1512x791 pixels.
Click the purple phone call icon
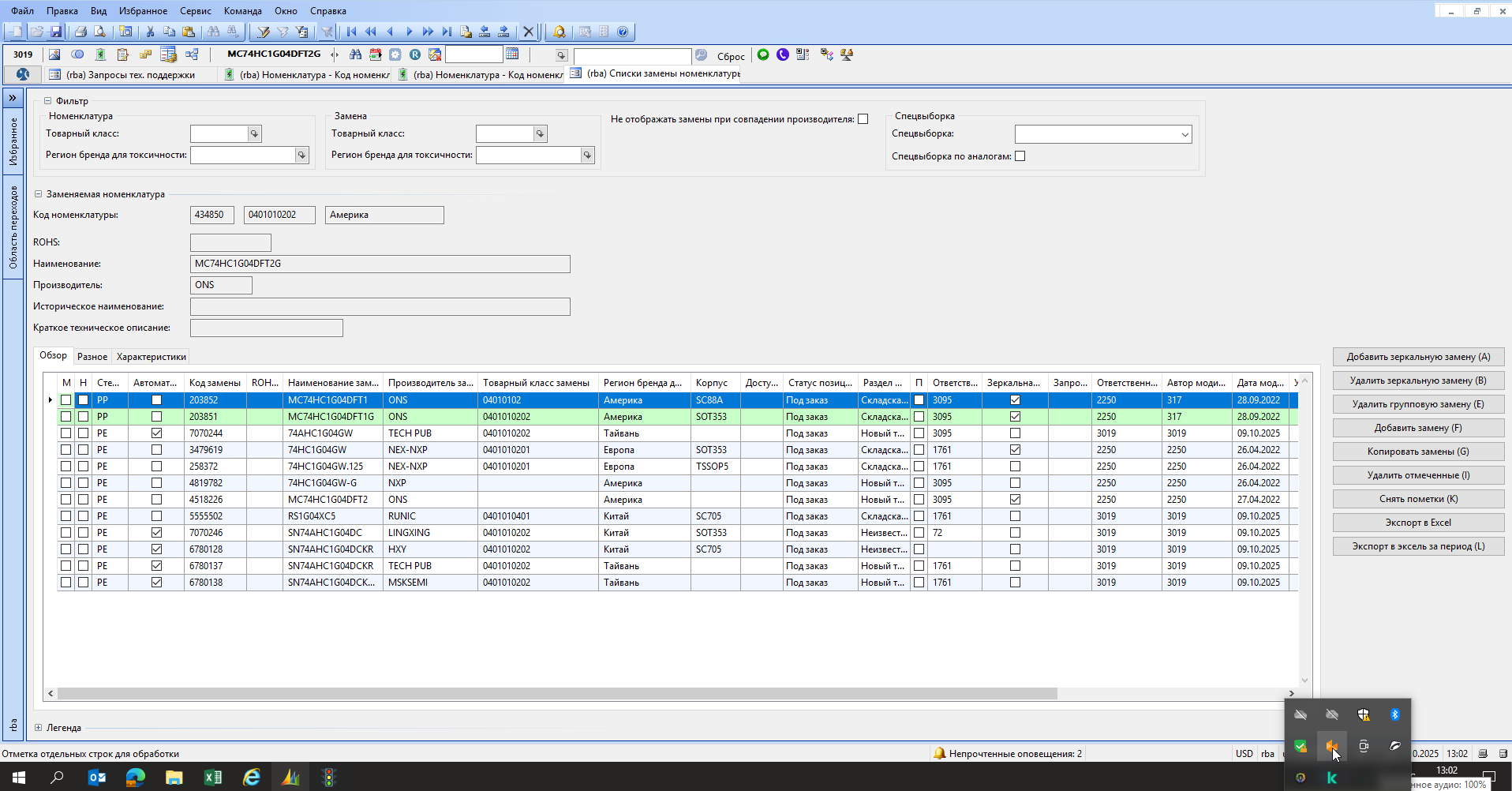[x=783, y=54]
